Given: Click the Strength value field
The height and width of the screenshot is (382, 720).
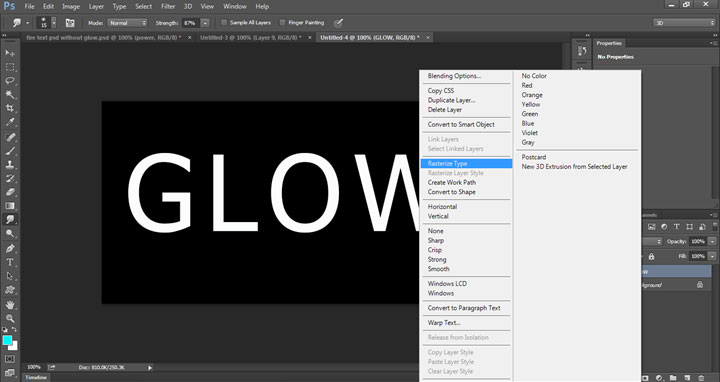Looking at the screenshot, I should (191, 22).
